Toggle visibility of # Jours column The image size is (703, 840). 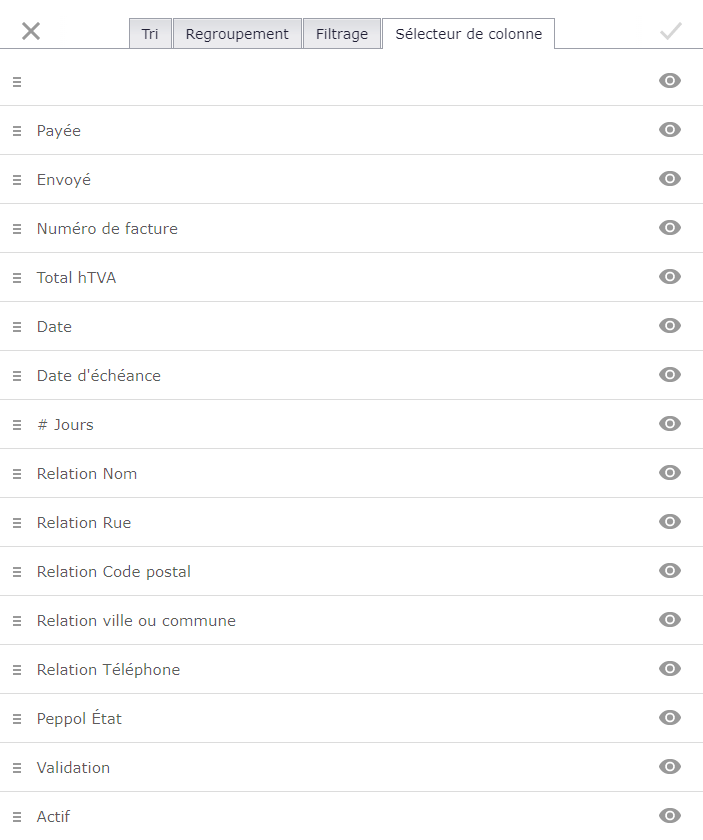click(x=670, y=423)
